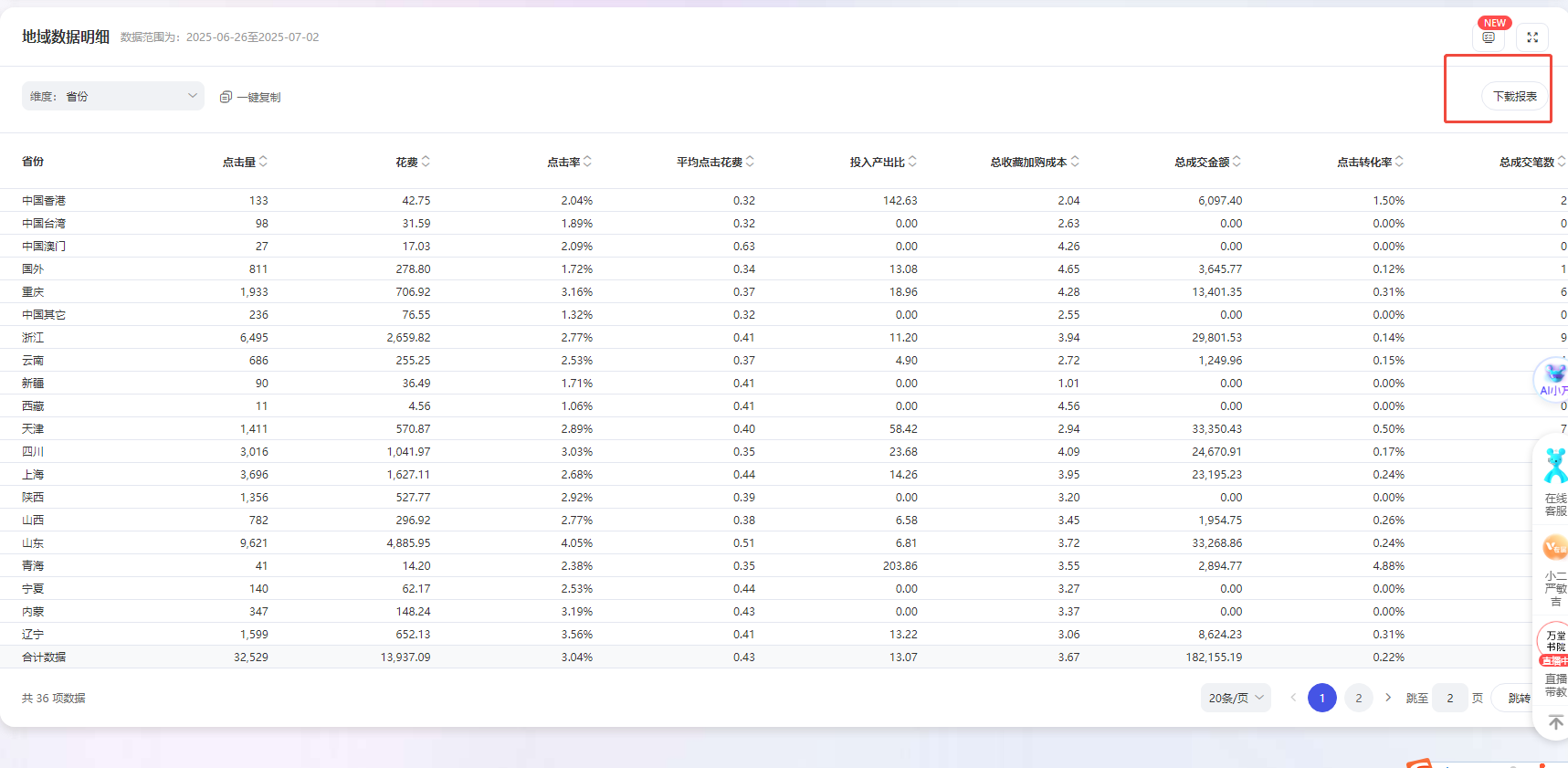The height and width of the screenshot is (768, 1568).
Task: Click the jump-to page number field
Action: click(1449, 698)
